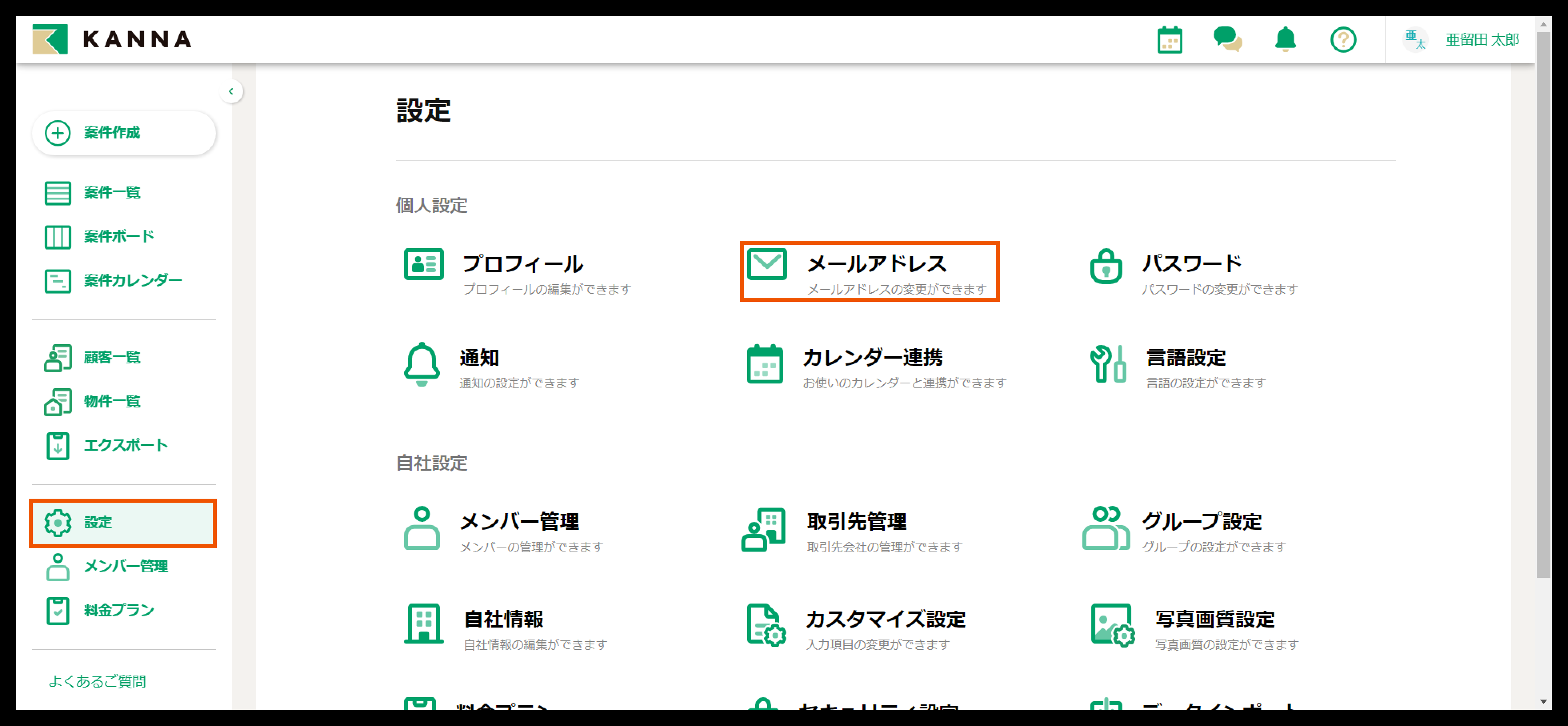
Task: Open group settings (グループ設定) icon
Action: tap(1105, 528)
